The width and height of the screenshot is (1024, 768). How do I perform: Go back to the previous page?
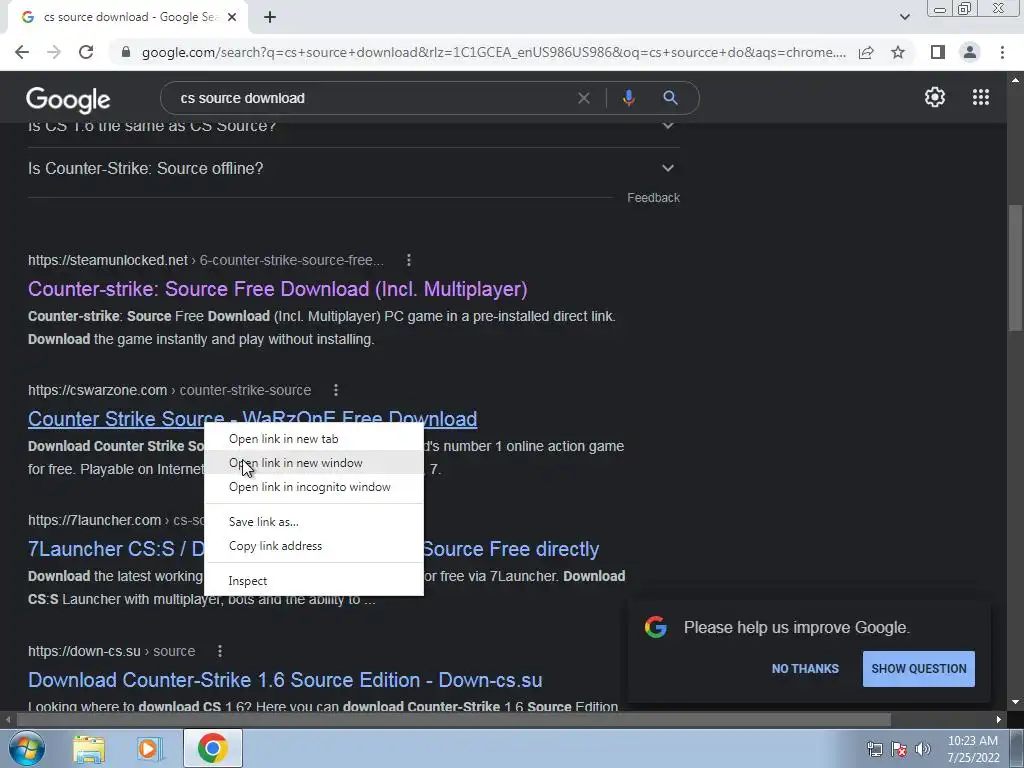click(22, 52)
